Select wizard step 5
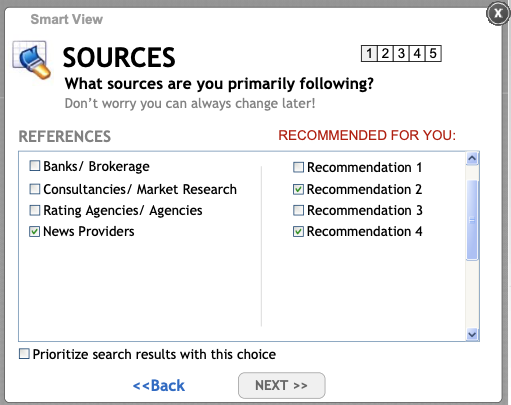Screen dimensions: 511x405 (x=433, y=54)
